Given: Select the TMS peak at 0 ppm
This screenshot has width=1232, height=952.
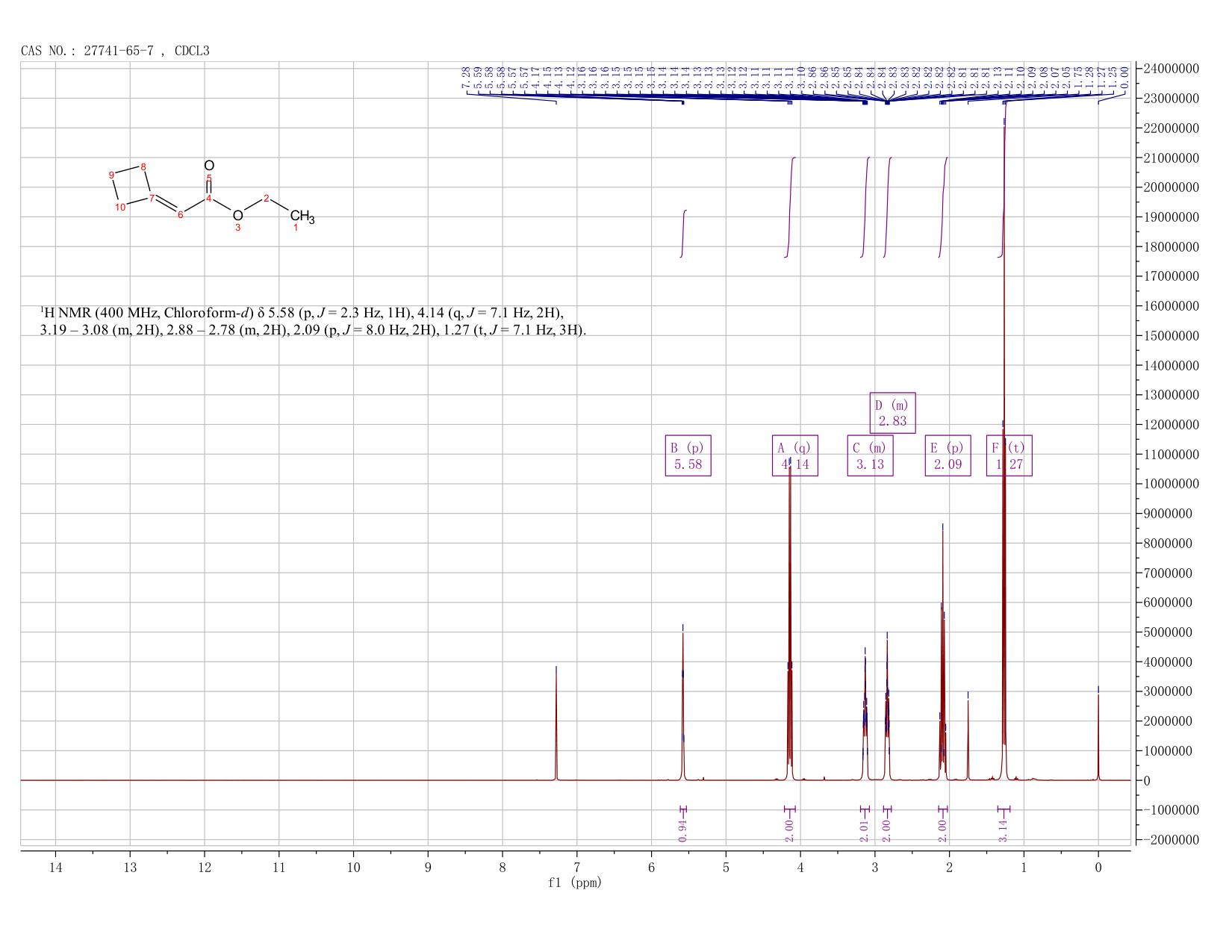Looking at the screenshot, I should 1098,735.
